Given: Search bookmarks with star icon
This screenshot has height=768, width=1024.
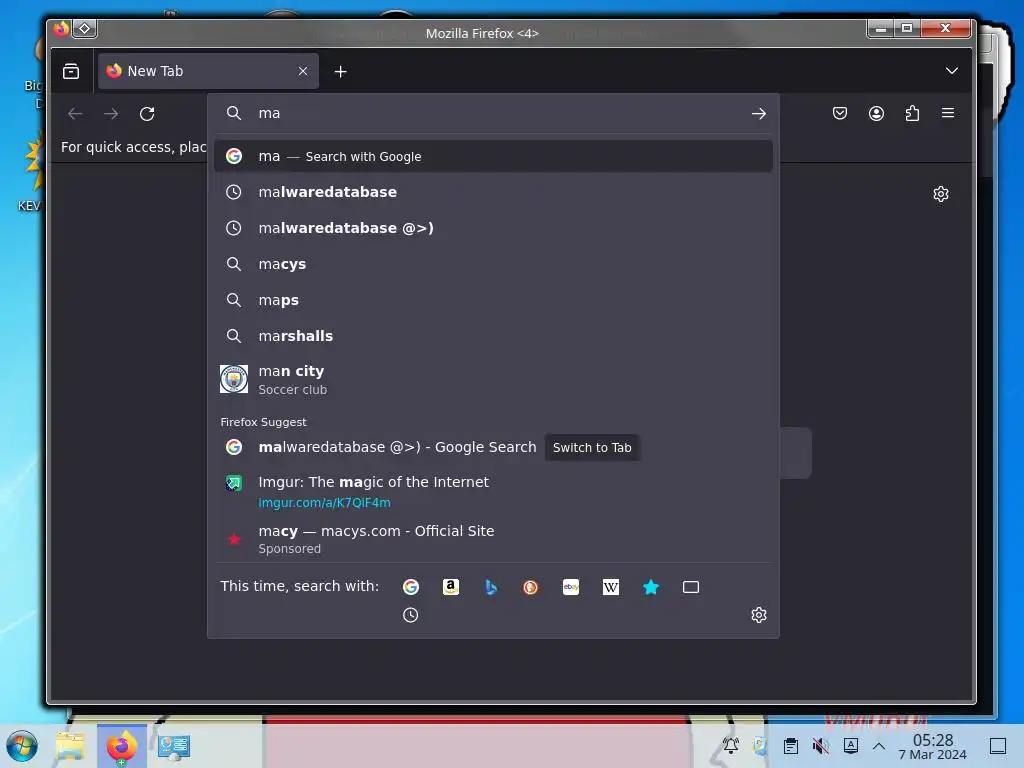Looking at the screenshot, I should (x=651, y=587).
